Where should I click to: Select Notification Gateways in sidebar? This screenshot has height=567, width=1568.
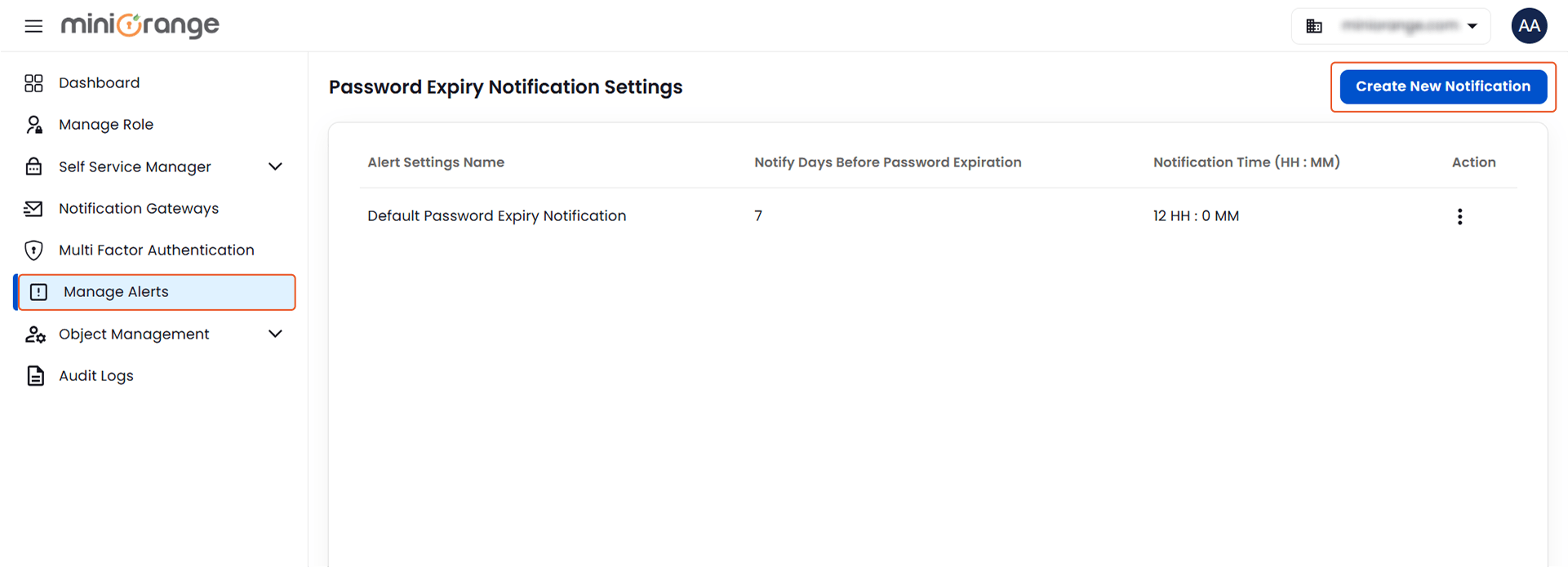coord(139,208)
